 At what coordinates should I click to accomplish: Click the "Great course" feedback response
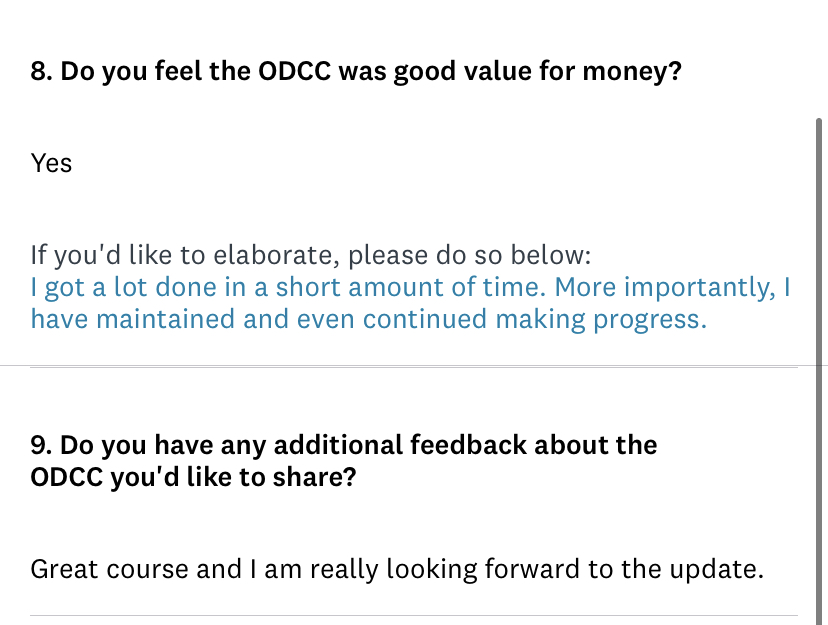coord(397,570)
